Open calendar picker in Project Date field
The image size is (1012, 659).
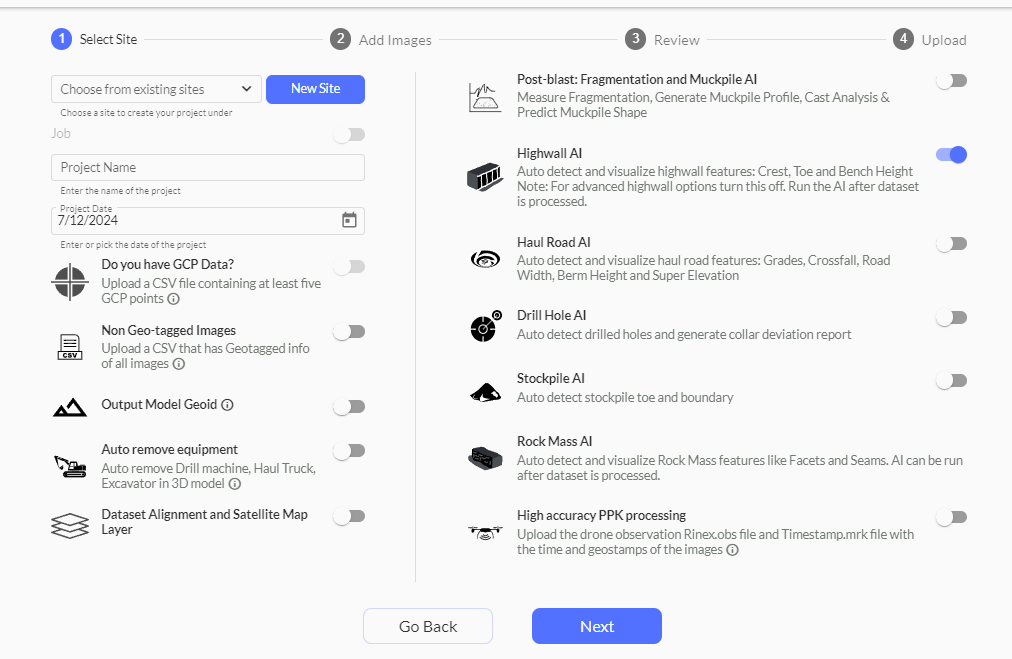349,220
